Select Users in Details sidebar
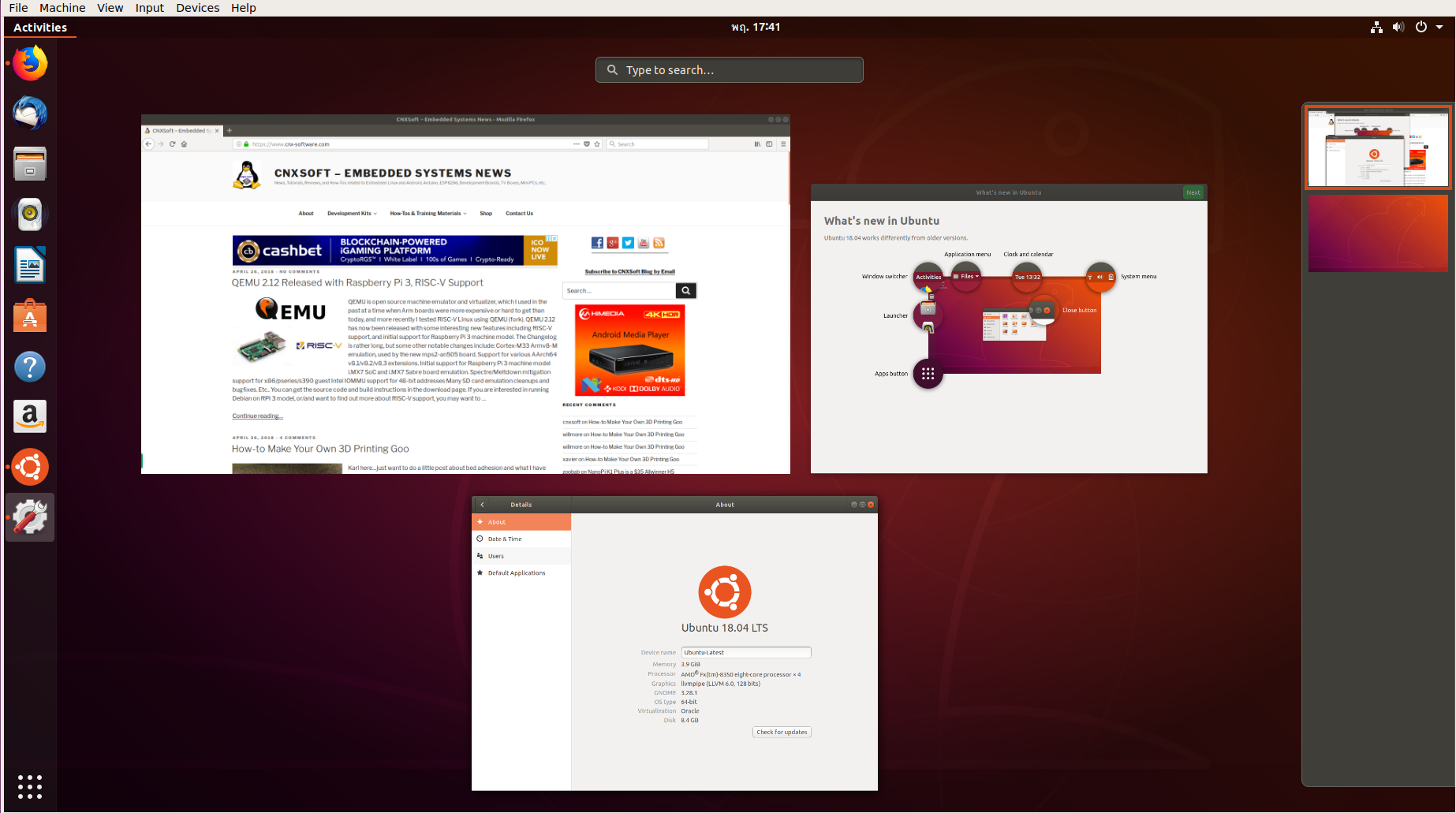Viewport: 1456px width, 813px height. pyautogui.click(x=521, y=556)
